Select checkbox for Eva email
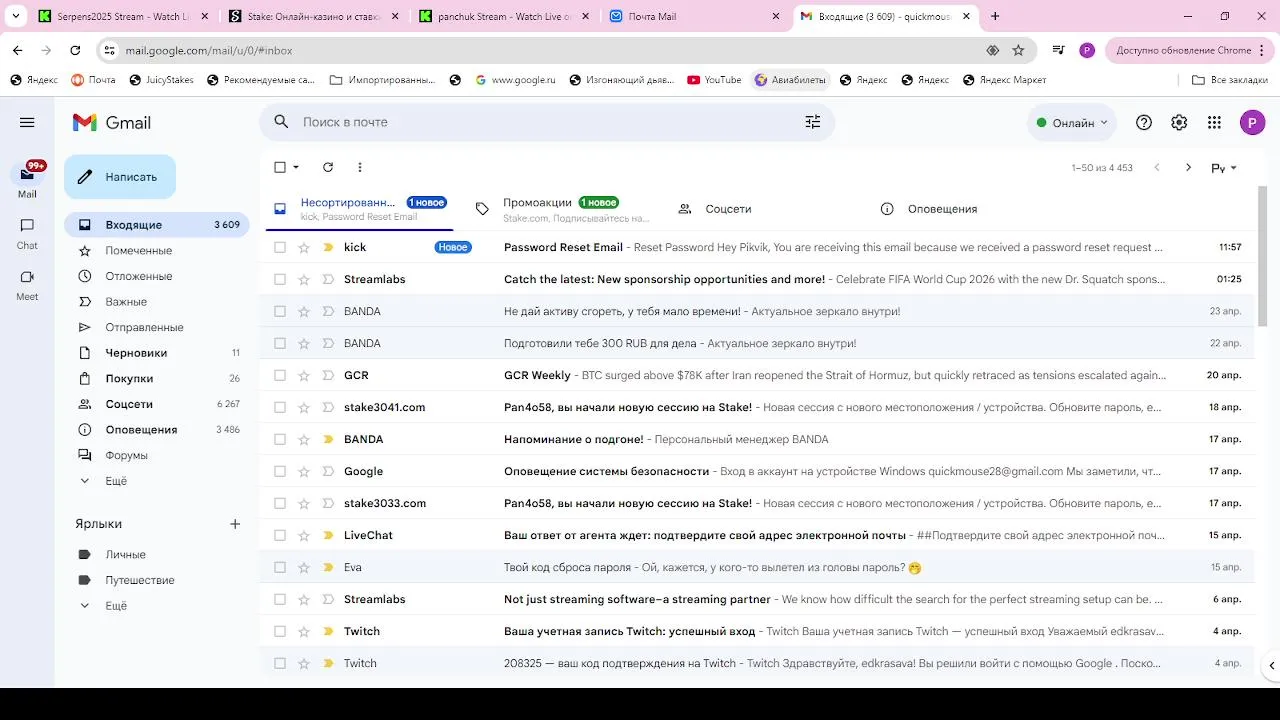The image size is (1280, 720). point(280,567)
